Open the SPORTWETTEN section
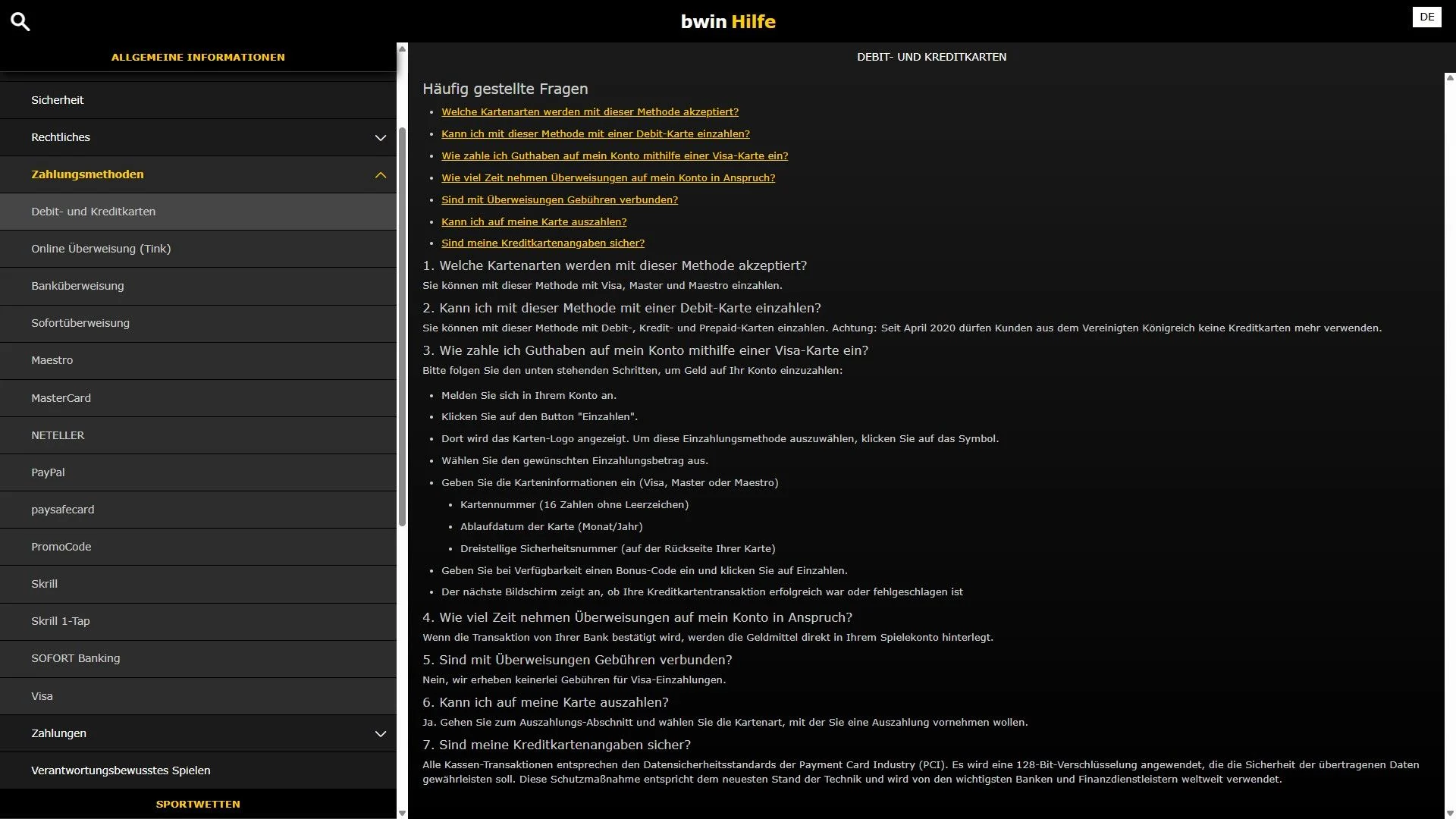Image resolution: width=1456 pixels, height=819 pixels. pos(198,804)
